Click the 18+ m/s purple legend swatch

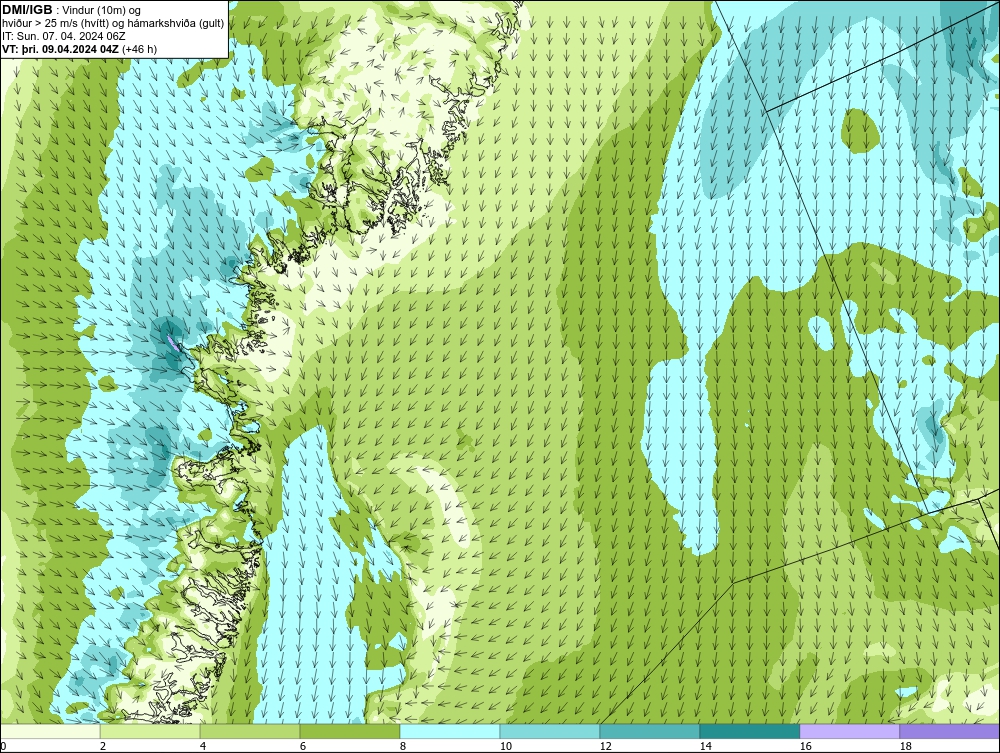(949, 731)
